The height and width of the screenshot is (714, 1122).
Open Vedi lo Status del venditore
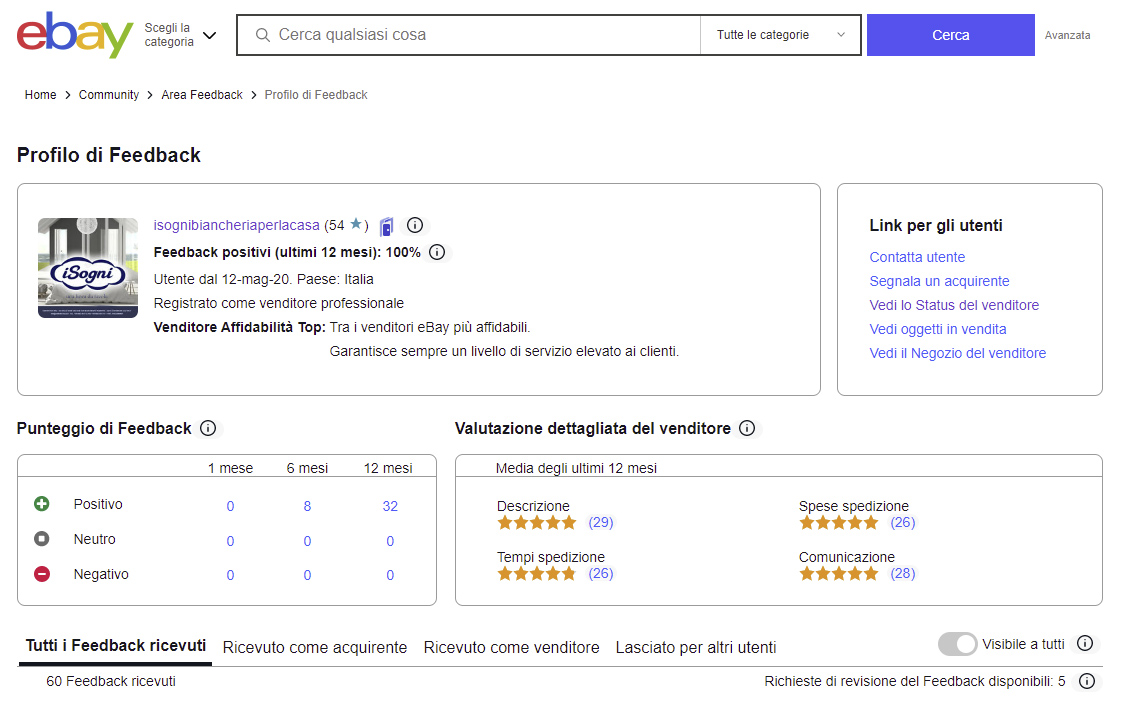pos(954,305)
